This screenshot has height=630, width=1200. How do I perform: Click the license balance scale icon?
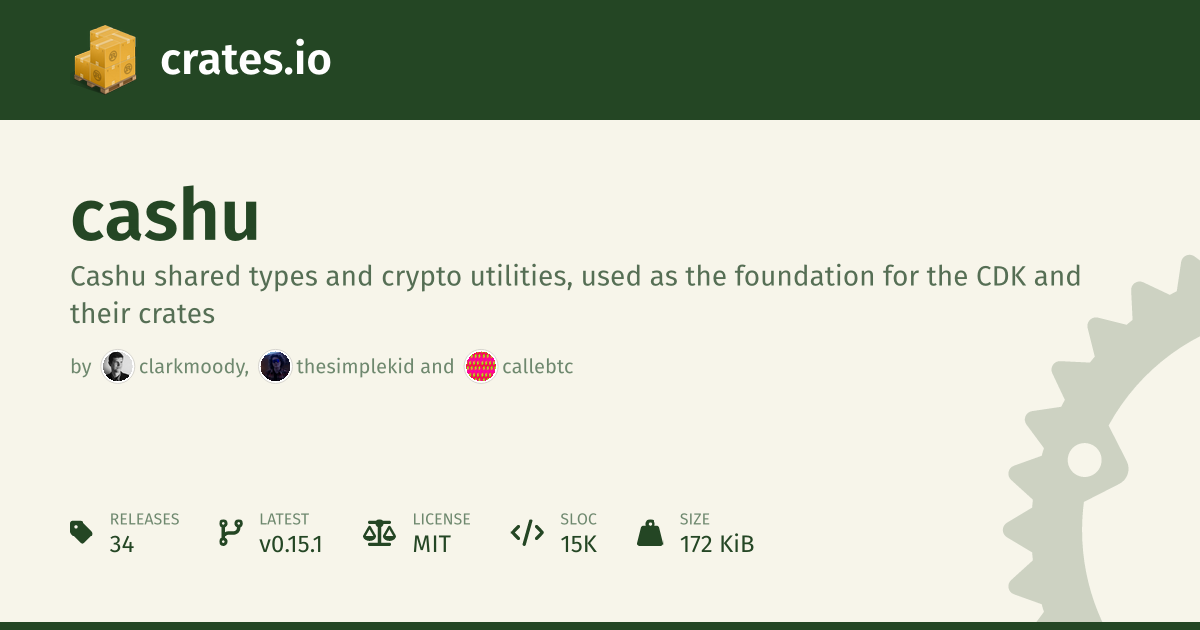tap(379, 532)
